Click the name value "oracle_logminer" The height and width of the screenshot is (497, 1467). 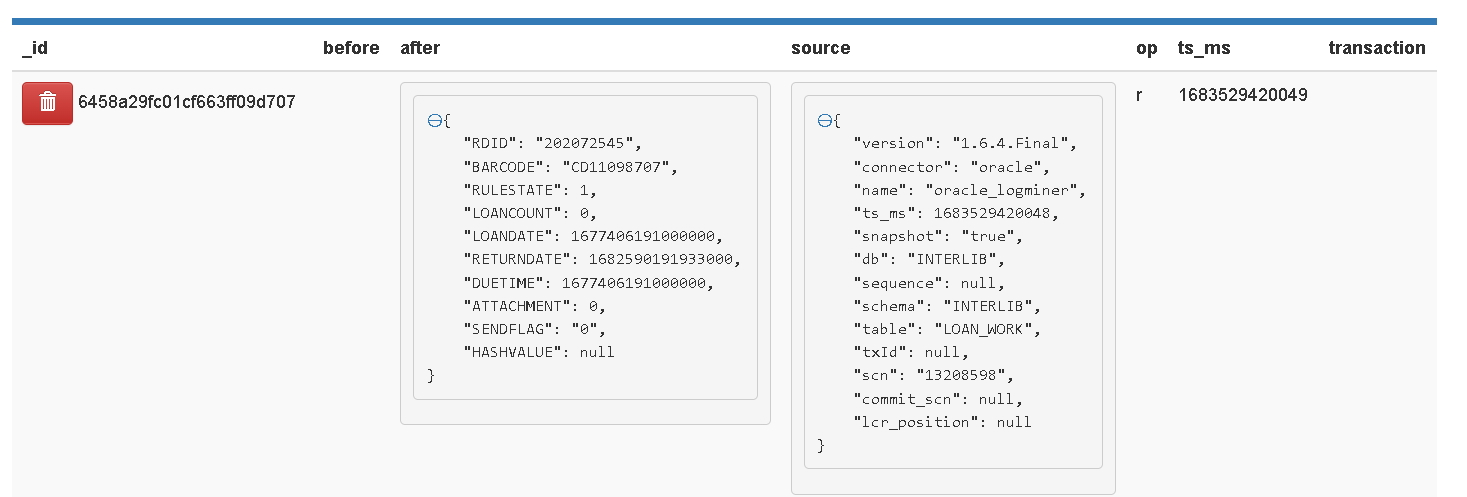(1005, 190)
